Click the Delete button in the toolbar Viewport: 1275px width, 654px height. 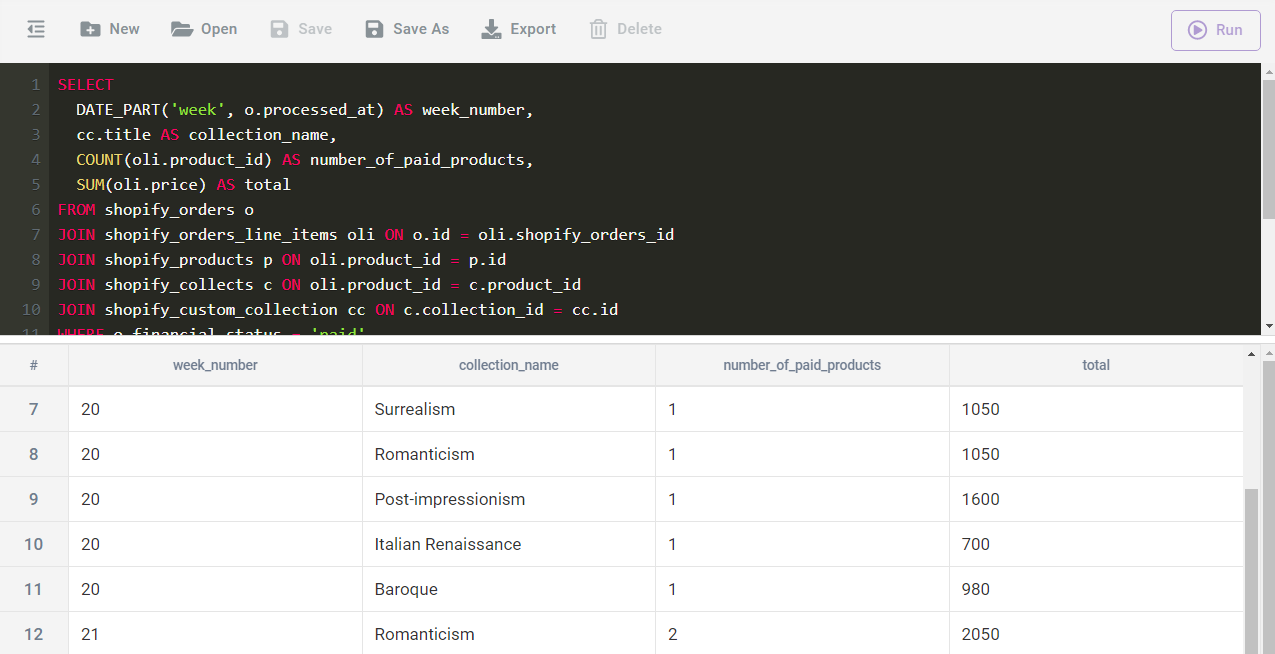pyautogui.click(x=626, y=29)
